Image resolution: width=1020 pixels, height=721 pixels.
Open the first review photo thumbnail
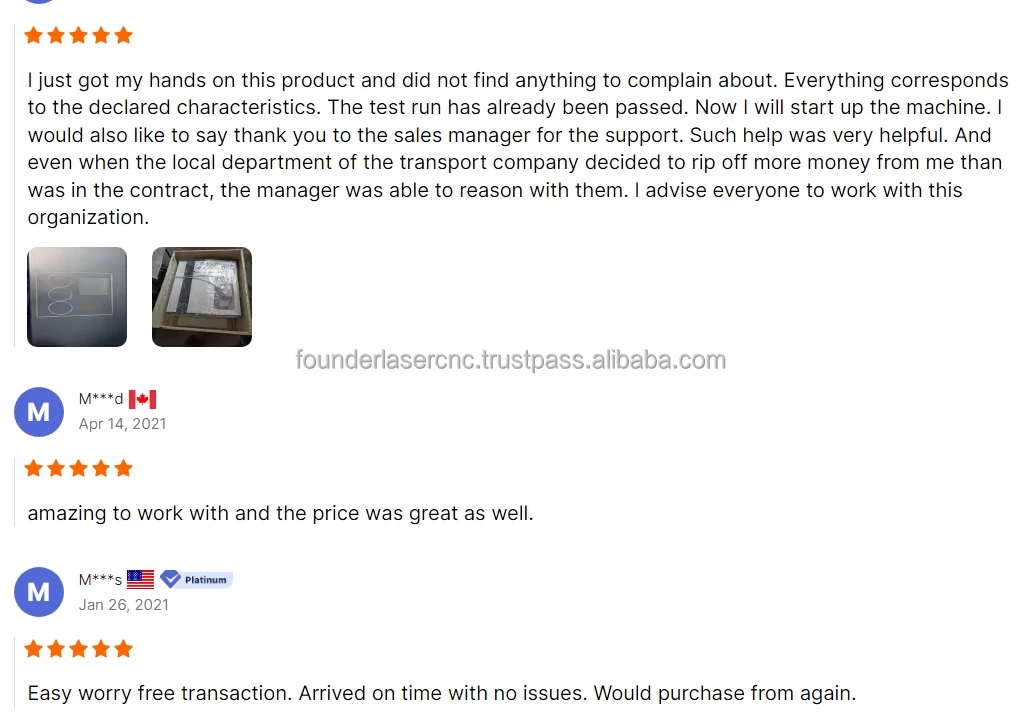pyautogui.click(x=77, y=297)
